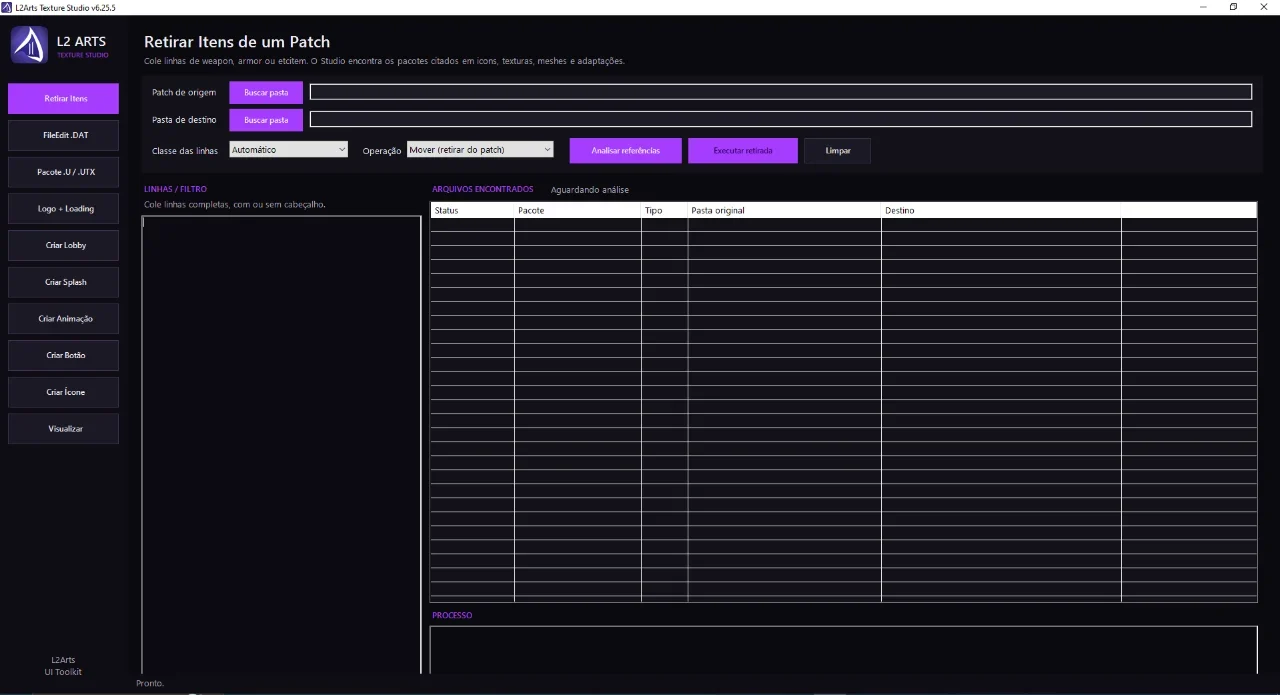Open the Retirar Itens section
The width and height of the screenshot is (1280, 695).
(64, 99)
